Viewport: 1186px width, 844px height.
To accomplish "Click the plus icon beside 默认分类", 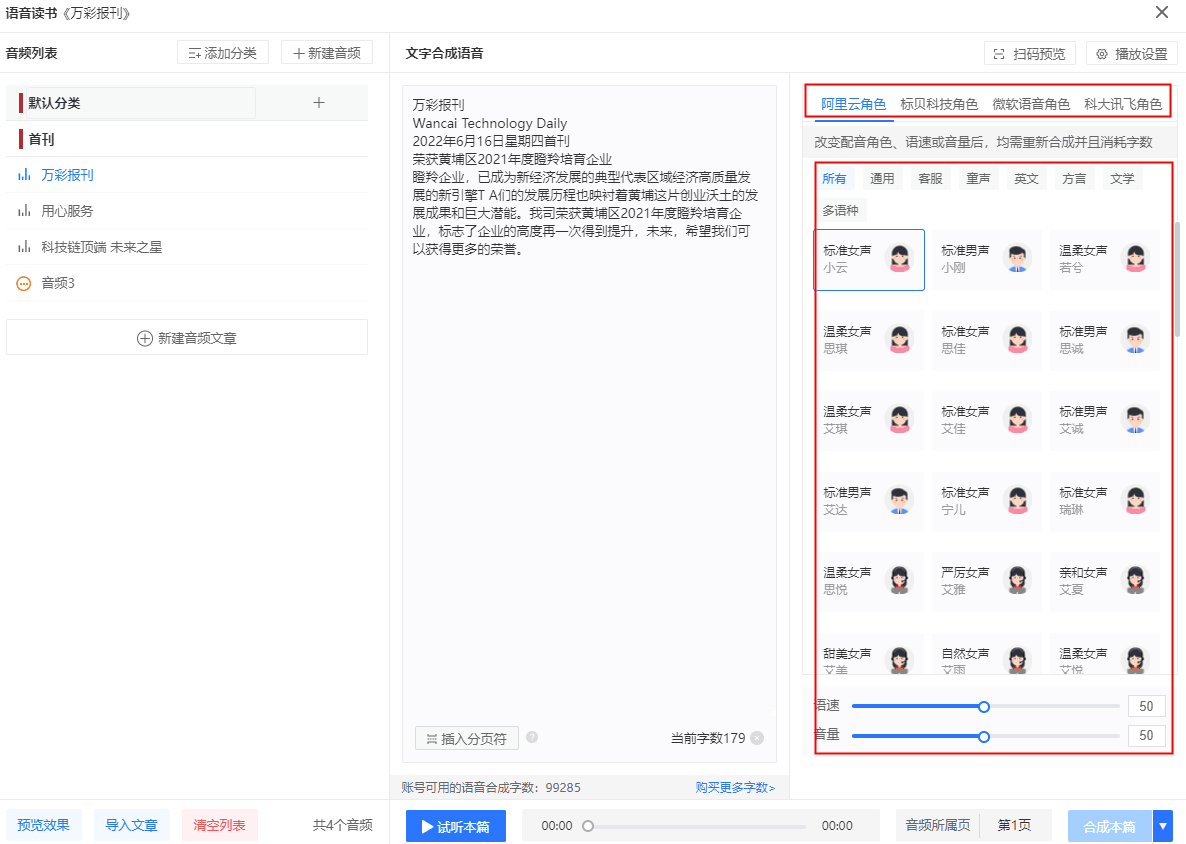I will tap(318, 103).
